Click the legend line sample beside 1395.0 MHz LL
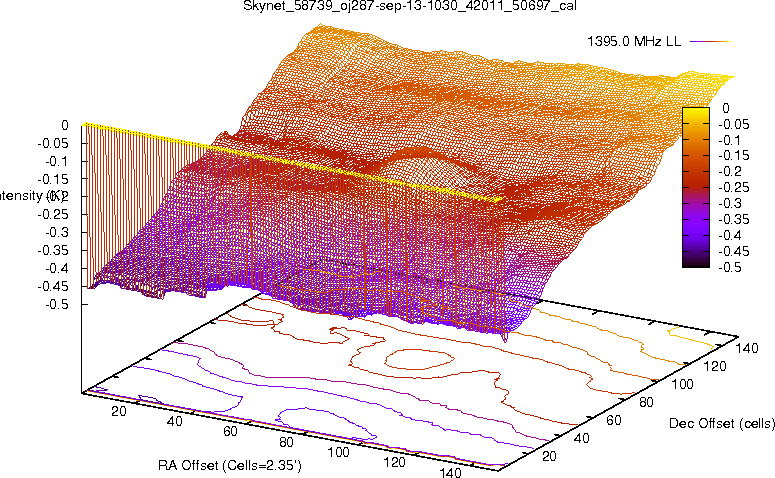The height and width of the screenshot is (478, 775). [711, 42]
